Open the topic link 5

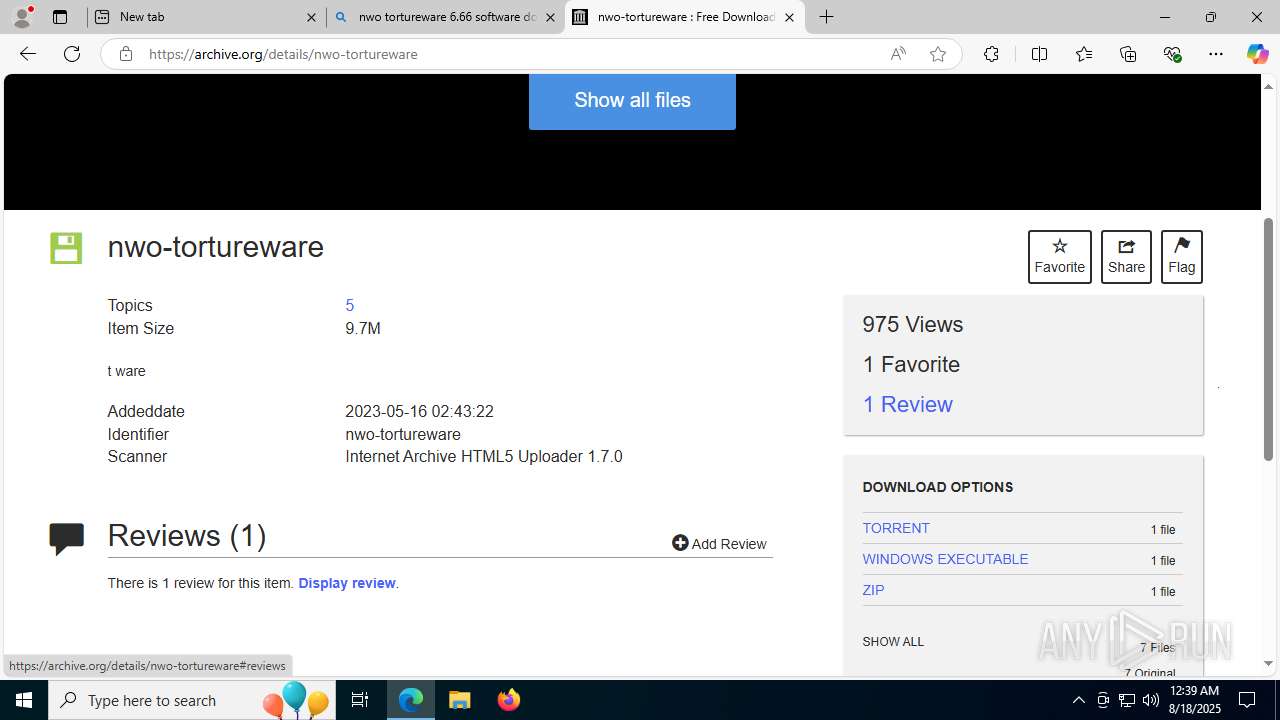(350, 305)
